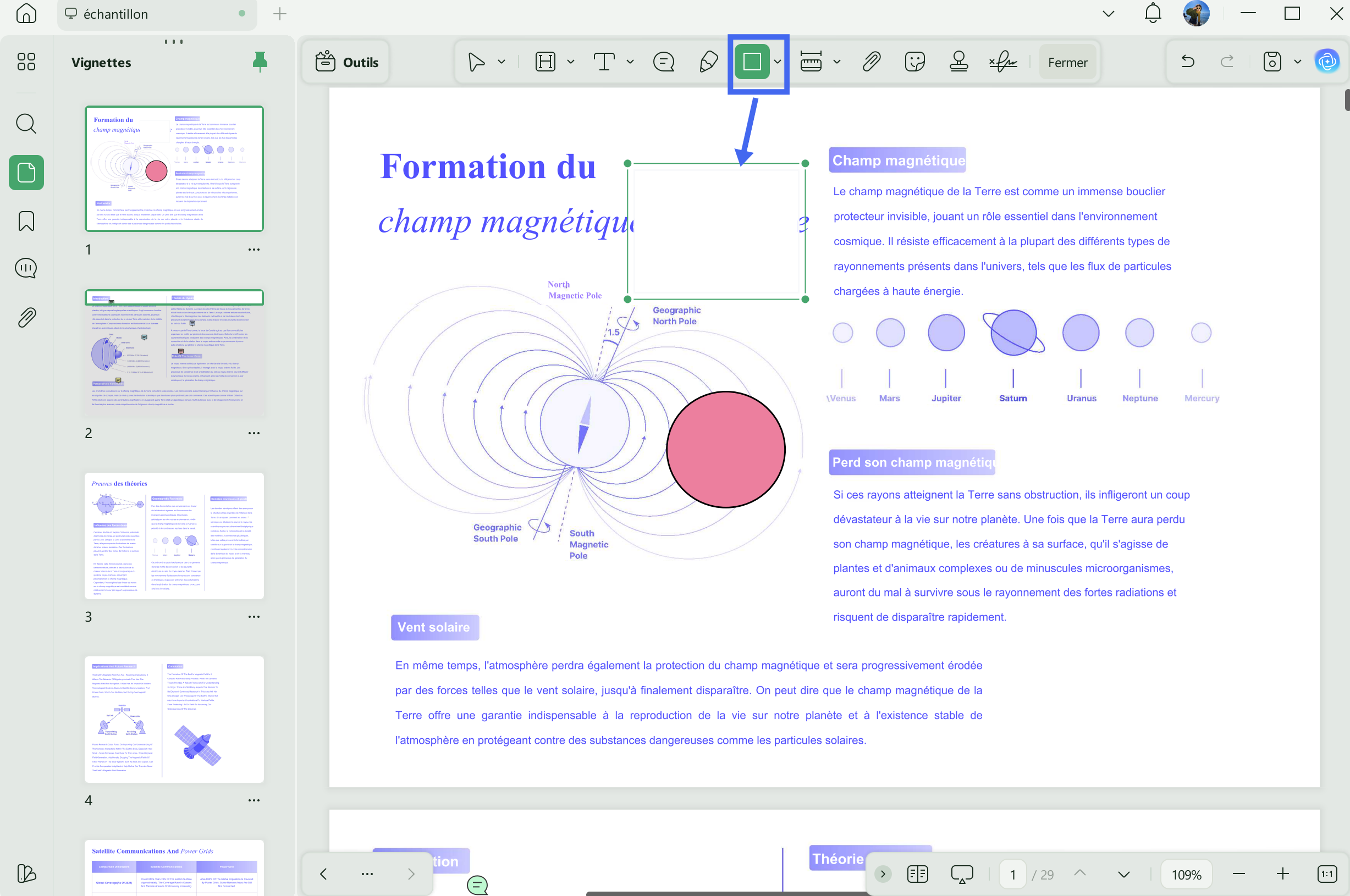This screenshot has width=1350, height=896.
Task: Add a new tab with plus
Action: pos(279,14)
